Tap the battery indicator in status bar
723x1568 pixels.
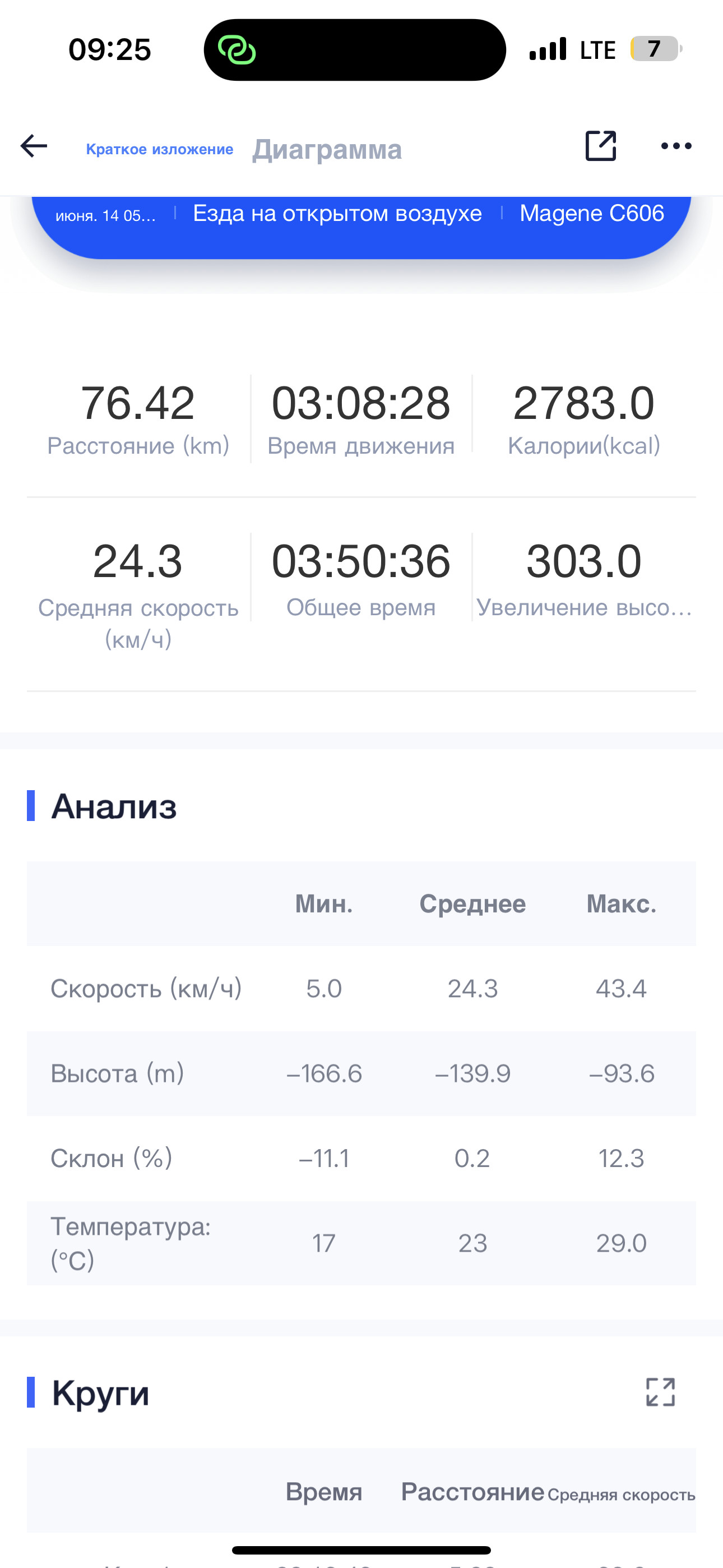(655, 49)
